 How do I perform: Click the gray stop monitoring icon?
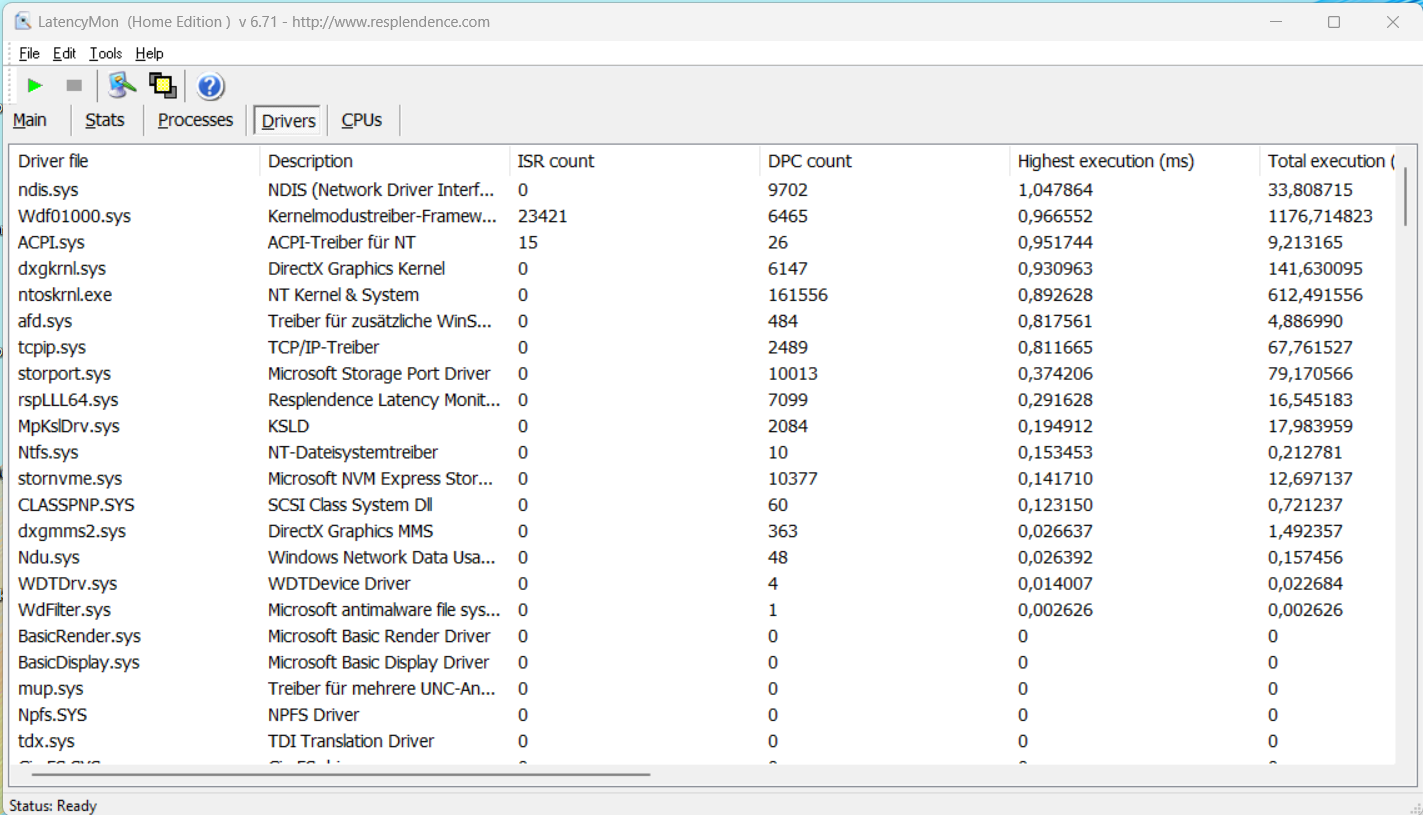point(74,86)
